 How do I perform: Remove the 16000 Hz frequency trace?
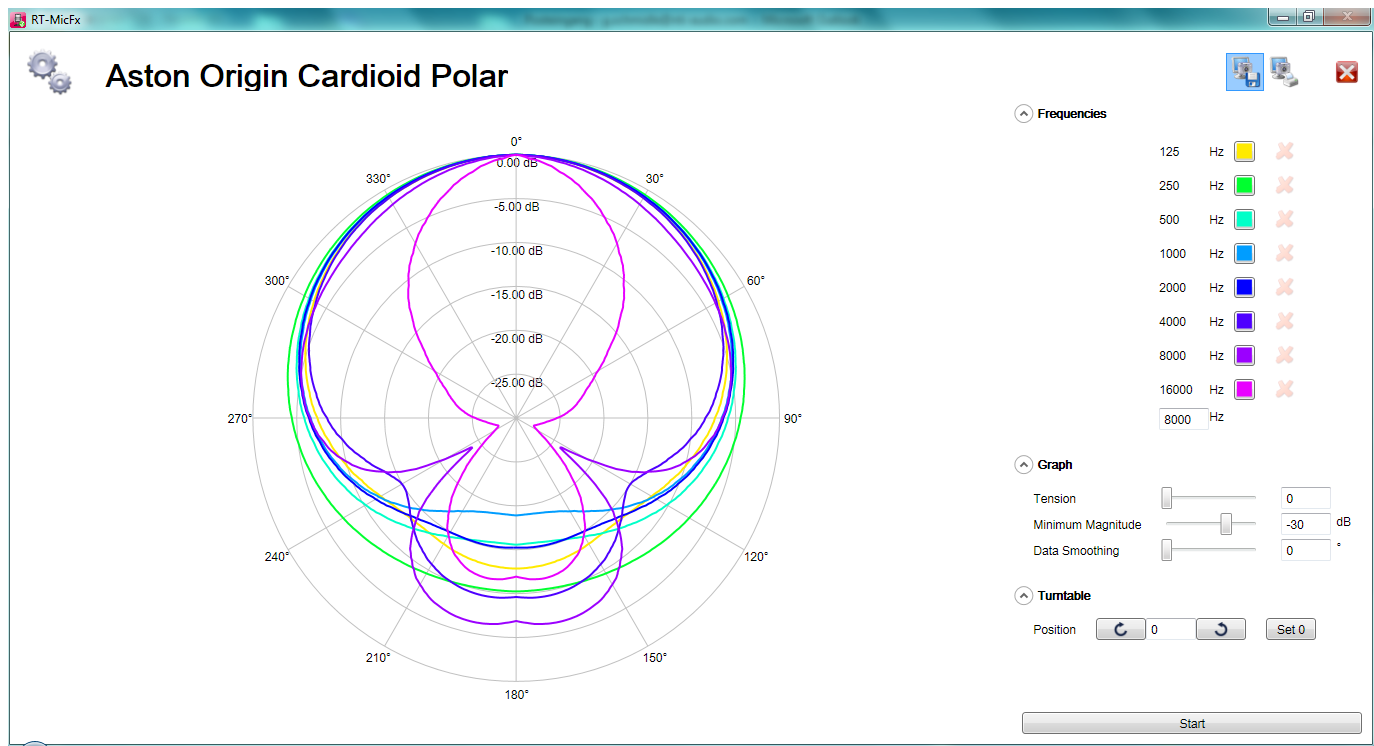click(1285, 390)
